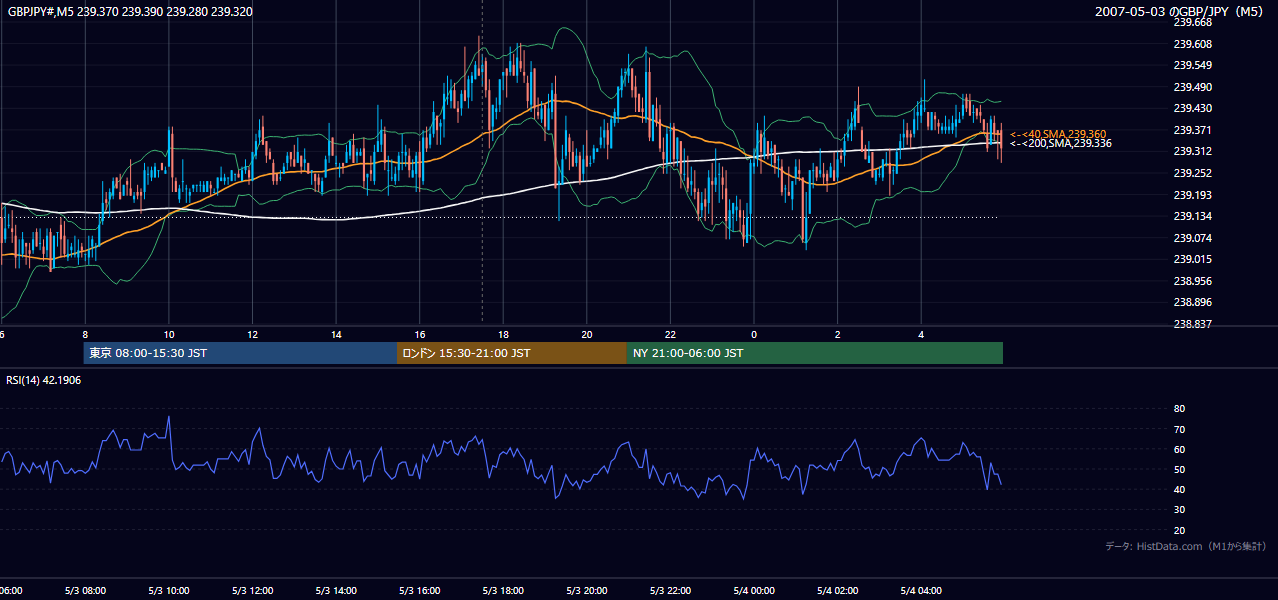Click the RSI scale value 30
1278x600 pixels.
click(1179, 510)
